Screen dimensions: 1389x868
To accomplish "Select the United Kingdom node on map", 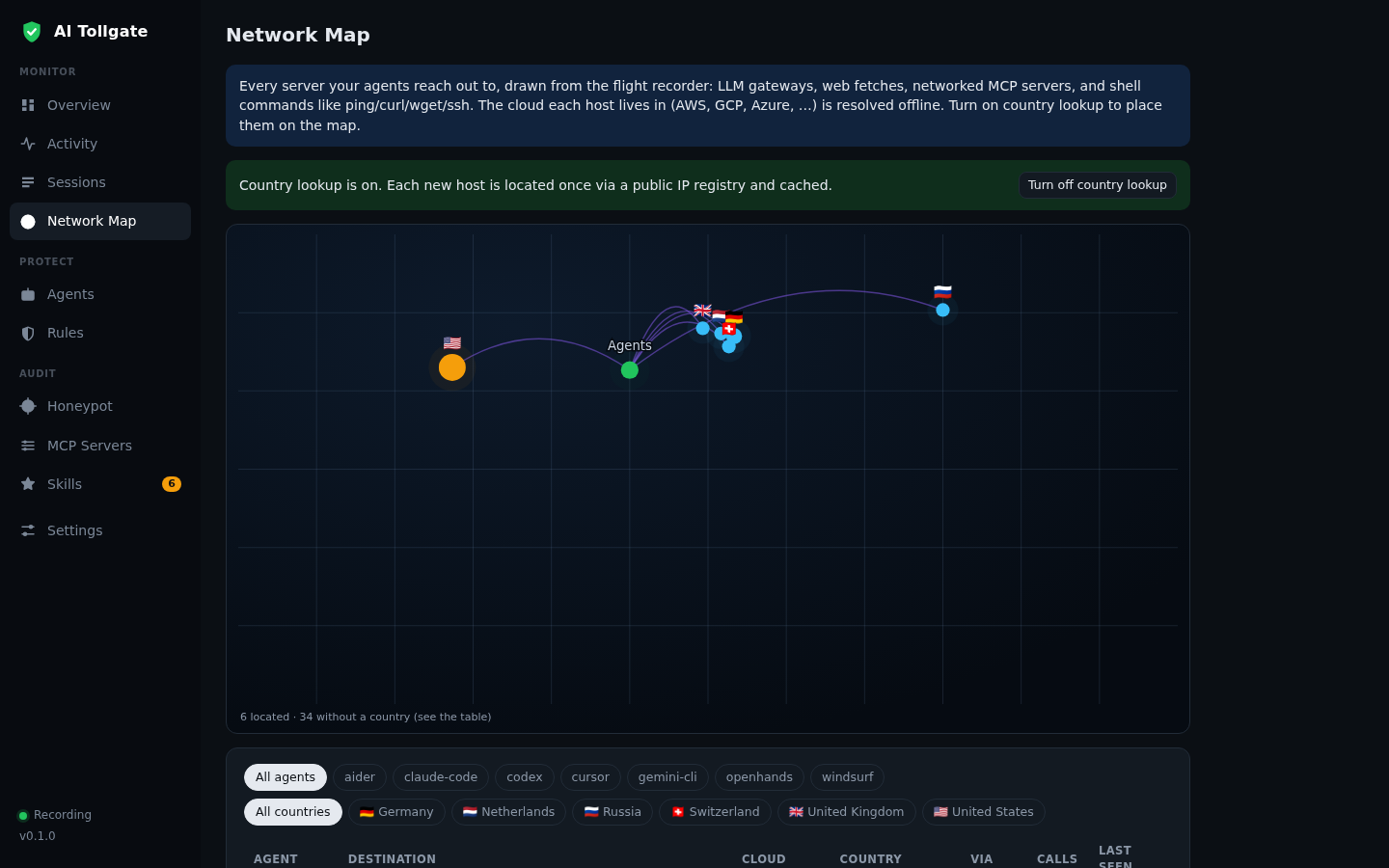I will [702, 328].
